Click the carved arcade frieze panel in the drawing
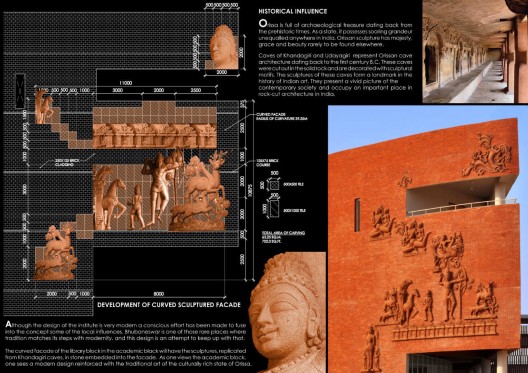 pyautogui.click(x=155, y=135)
